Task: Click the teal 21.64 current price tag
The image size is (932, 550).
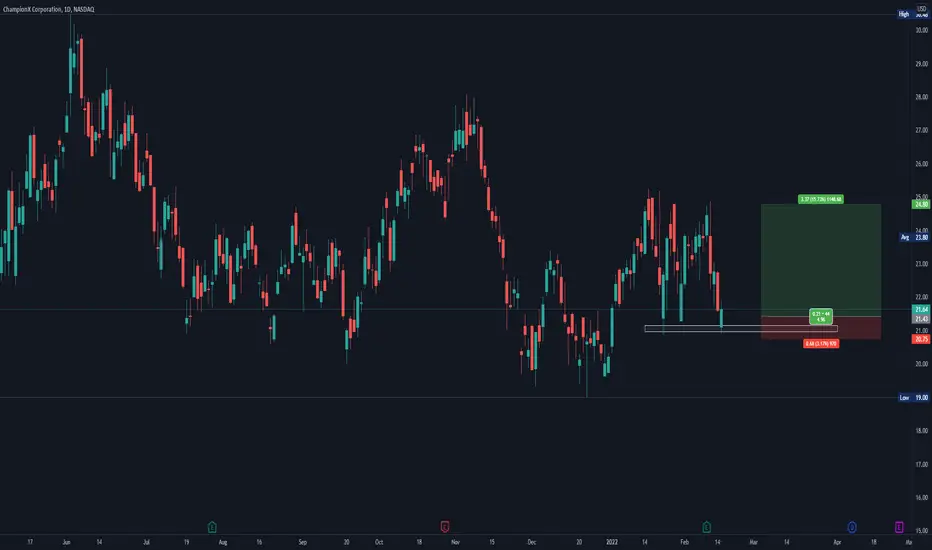Action: click(921, 309)
